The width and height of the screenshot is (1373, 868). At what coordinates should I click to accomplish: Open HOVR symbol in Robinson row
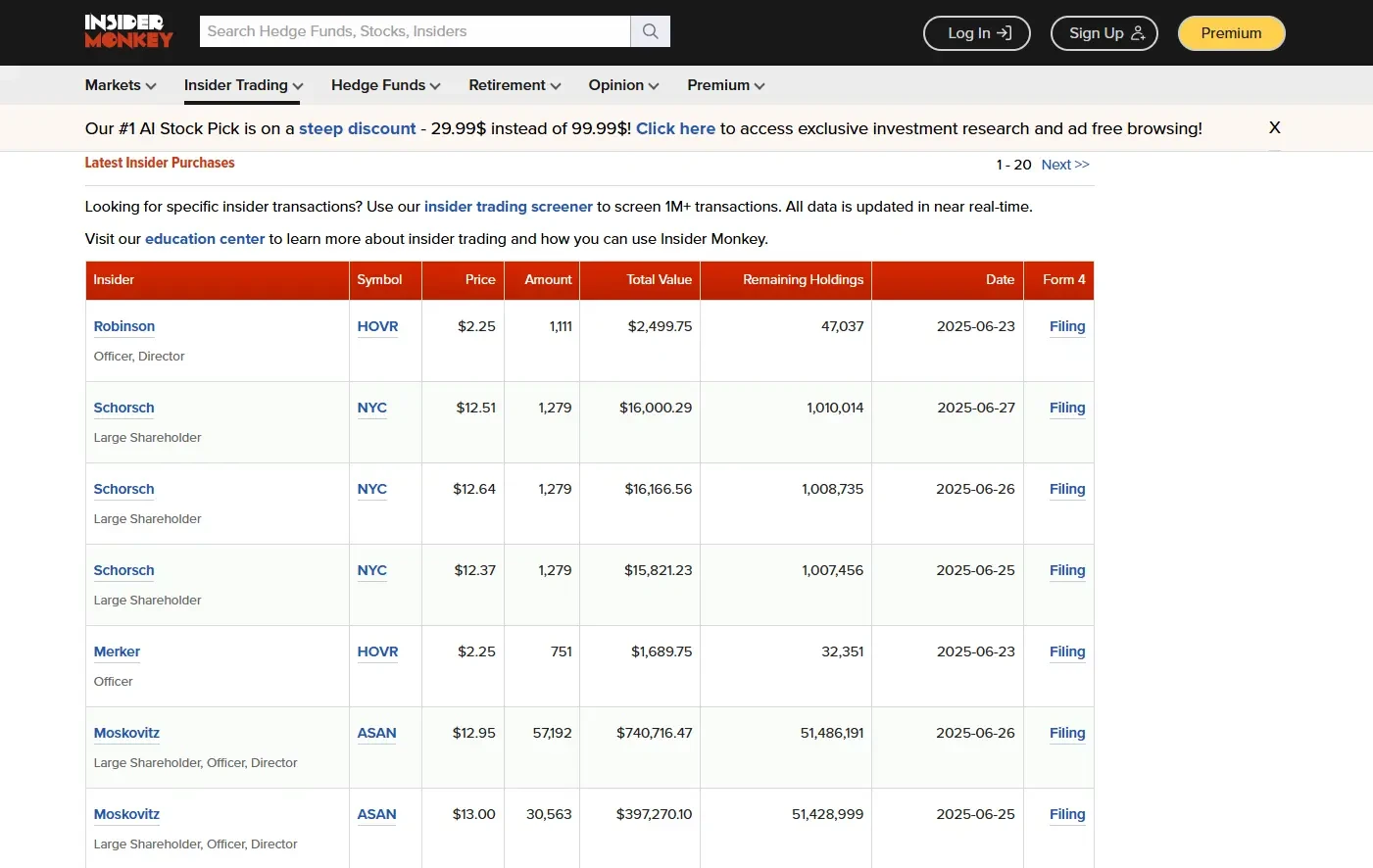click(x=377, y=326)
